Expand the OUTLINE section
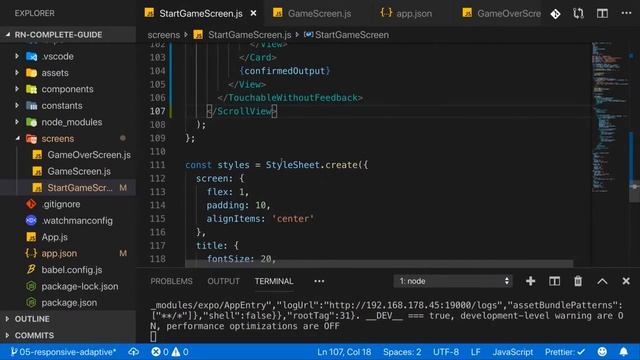Image resolution: width=640 pixels, height=360 pixels. pyautogui.click(x=32, y=319)
